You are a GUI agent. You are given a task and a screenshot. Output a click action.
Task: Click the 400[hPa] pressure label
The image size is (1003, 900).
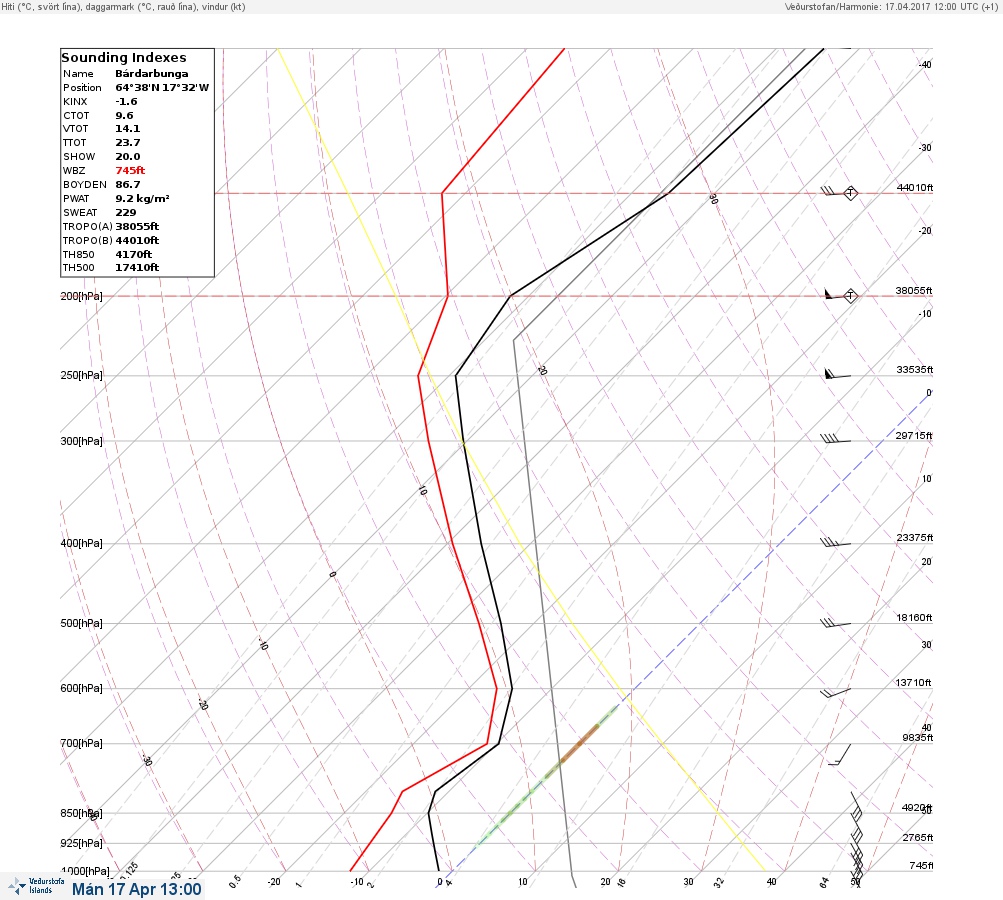81,544
